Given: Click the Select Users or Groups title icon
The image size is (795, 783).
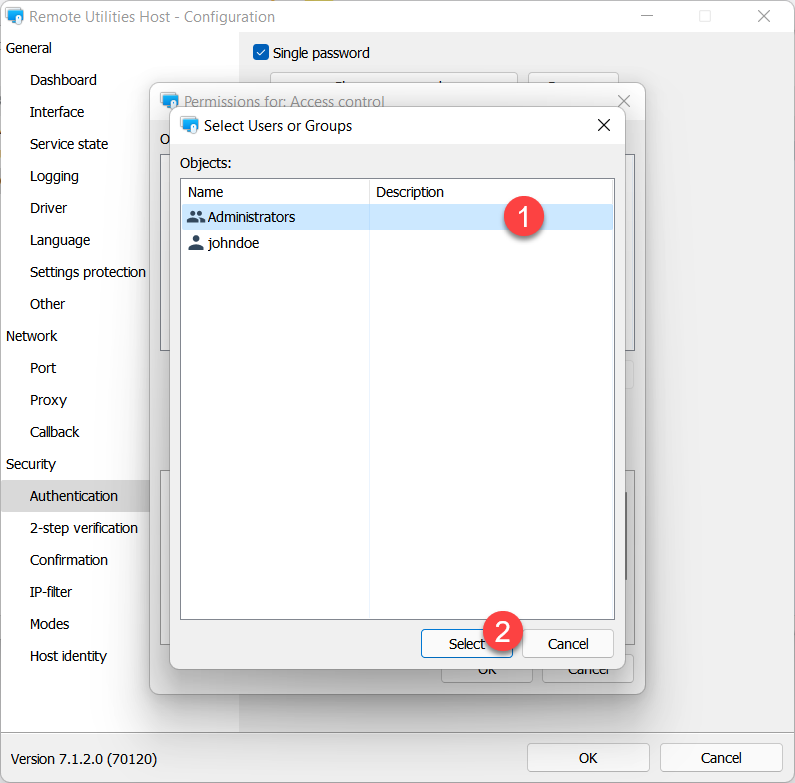Looking at the screenshot, I should (189, 125).
